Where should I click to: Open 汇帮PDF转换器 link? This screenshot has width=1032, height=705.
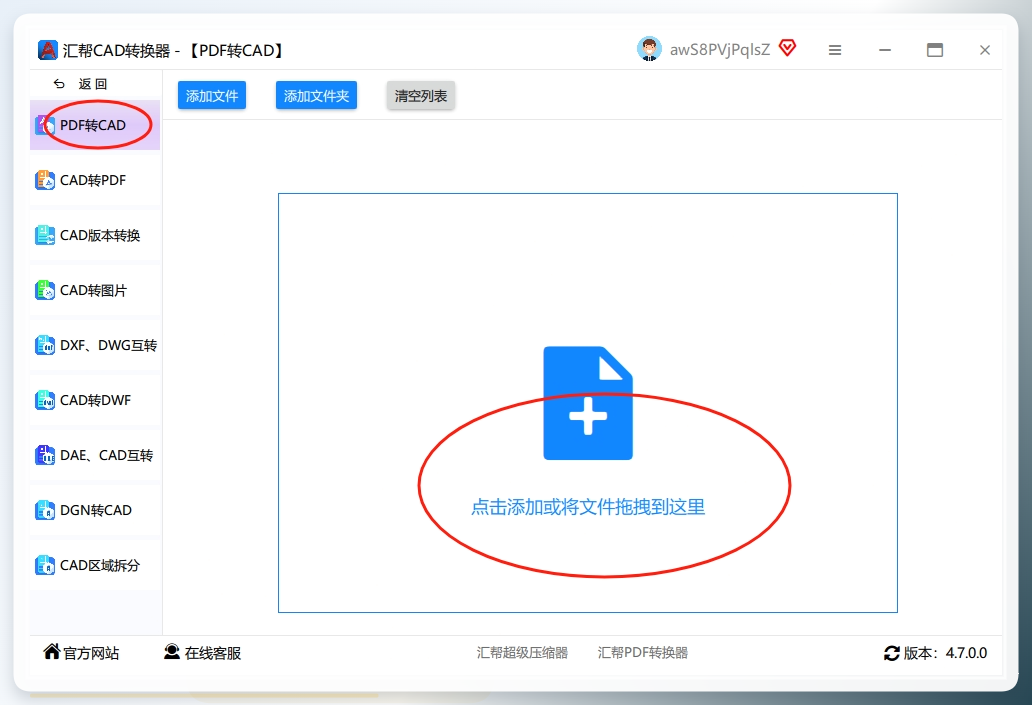[642, 652]
